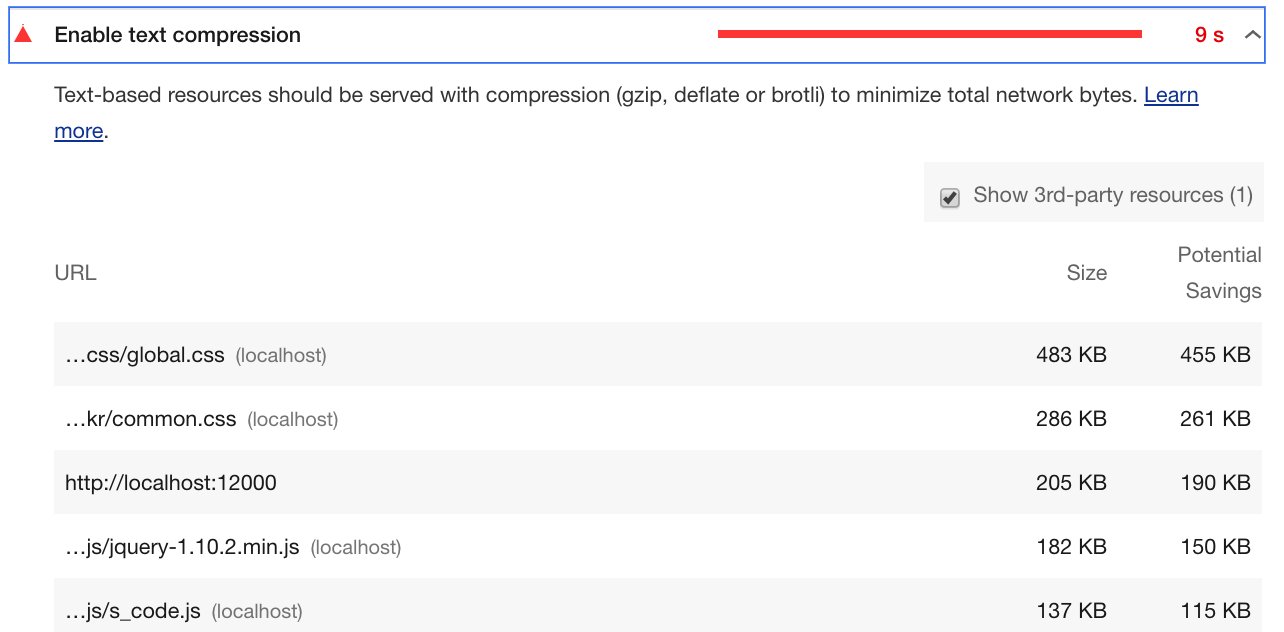Click the Size column header
The width and height of the screenshot is (1284, 632).
click(x=1086, y=273)
